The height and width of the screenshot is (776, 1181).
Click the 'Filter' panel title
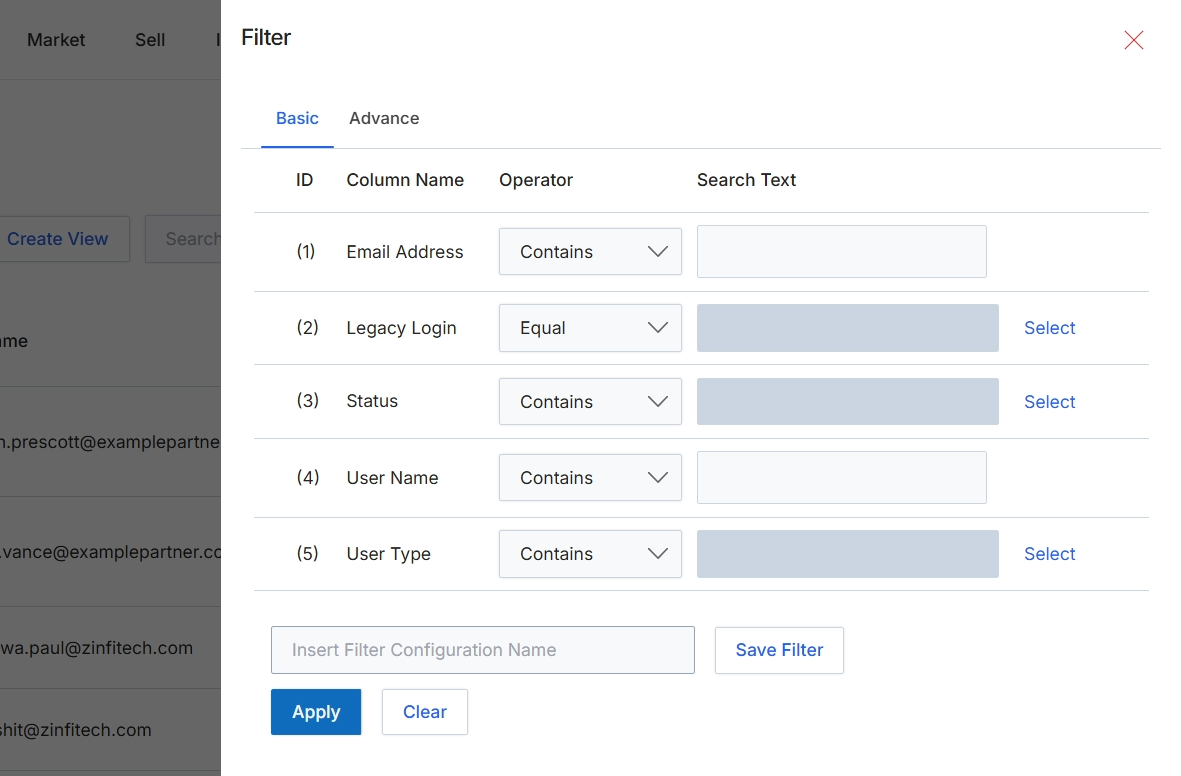point(266,38)
